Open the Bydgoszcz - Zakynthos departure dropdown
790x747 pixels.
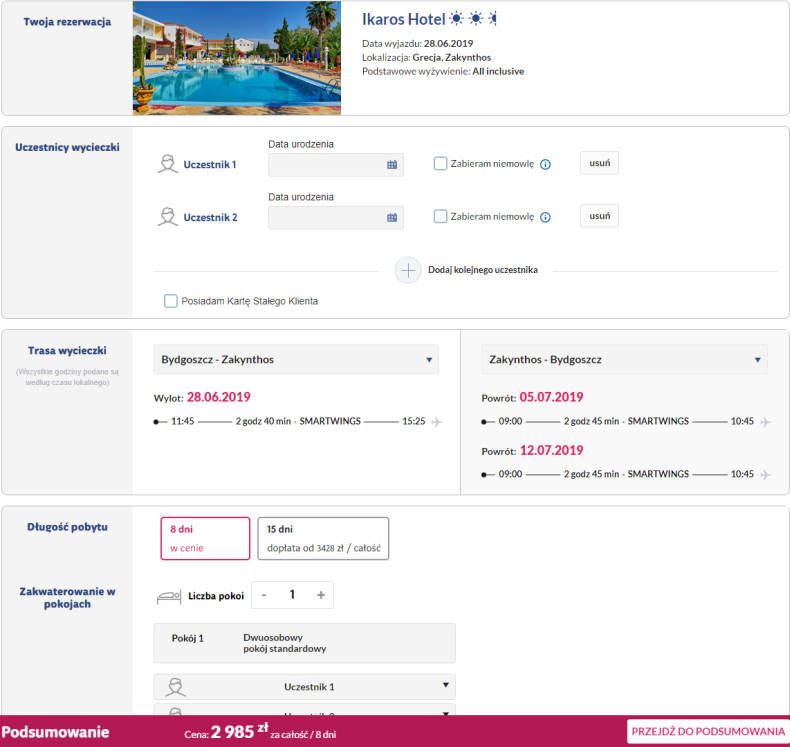point(296,359)
